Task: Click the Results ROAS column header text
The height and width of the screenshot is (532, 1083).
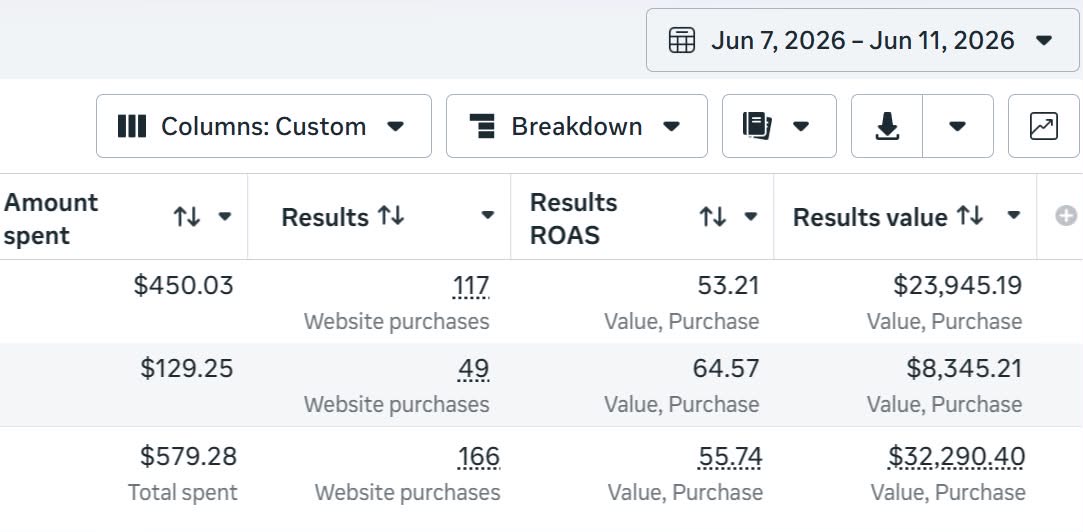Action: (573, 218)
